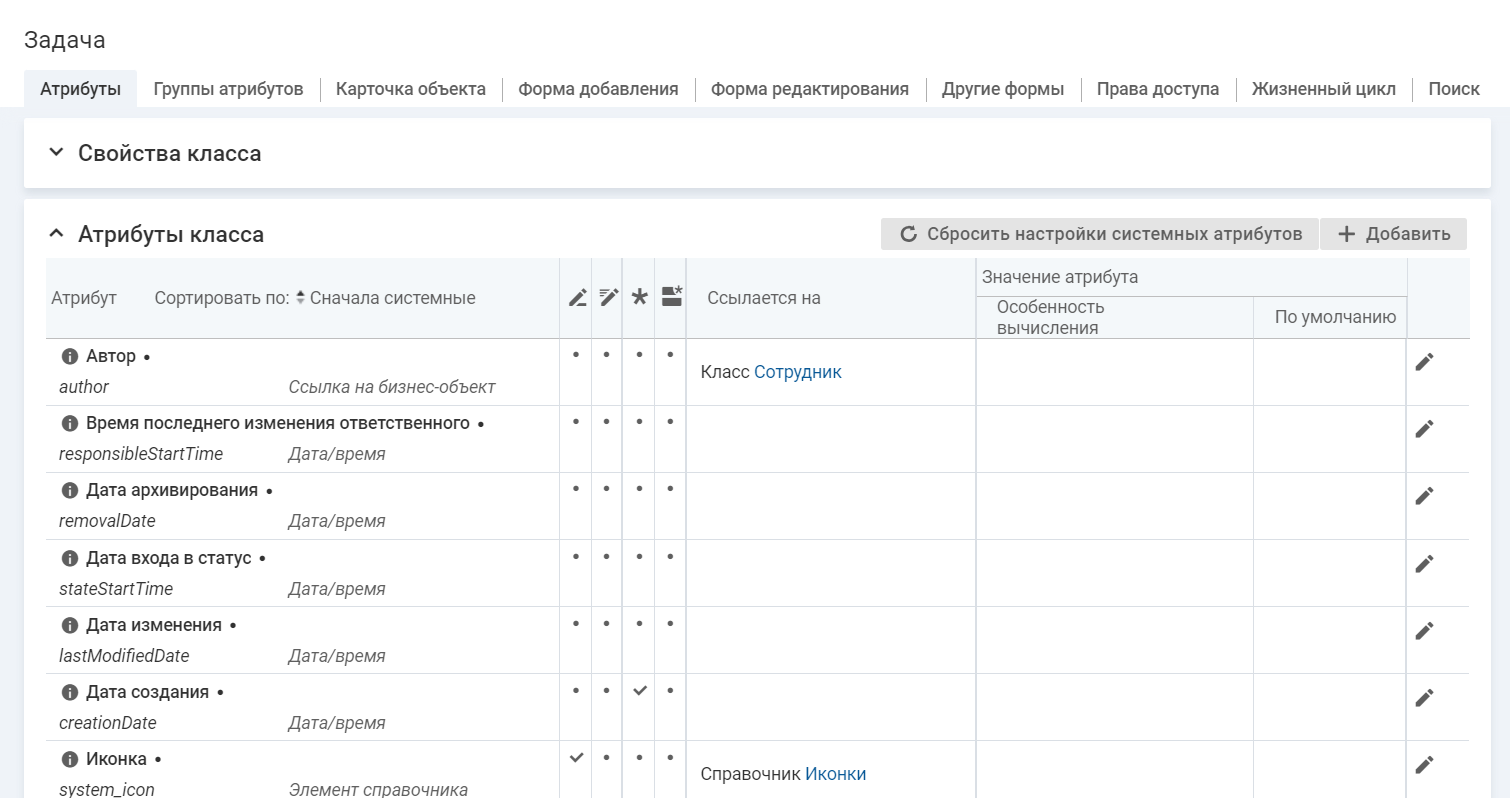This screenshot has height=798, width=1510.
Task: Expand the Свойства класса section
Action: pos(56,154)
